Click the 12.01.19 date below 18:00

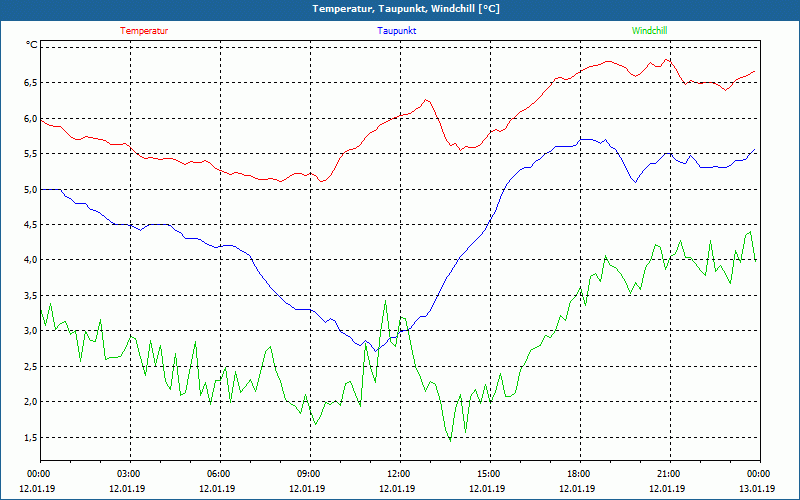coord(577,488)
